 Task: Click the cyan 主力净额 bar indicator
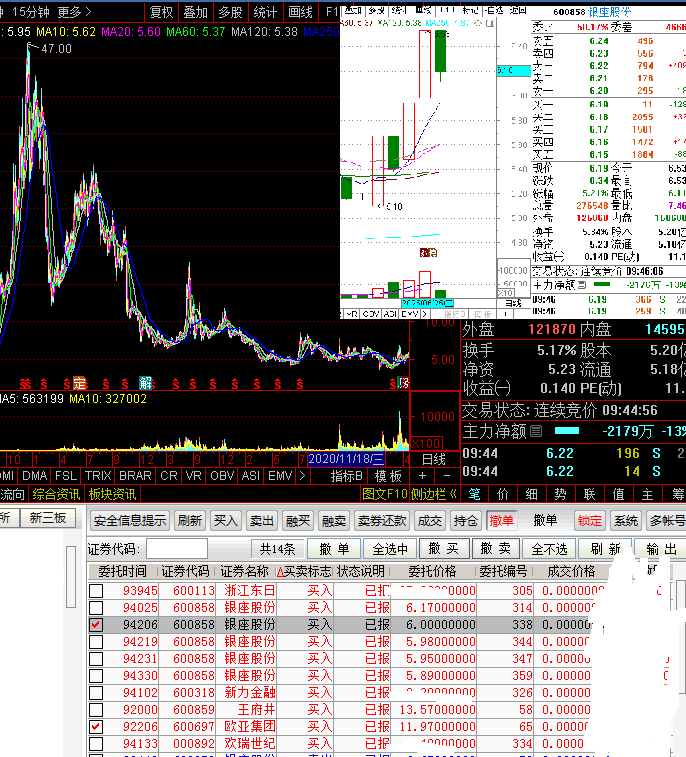coord(567,431)
